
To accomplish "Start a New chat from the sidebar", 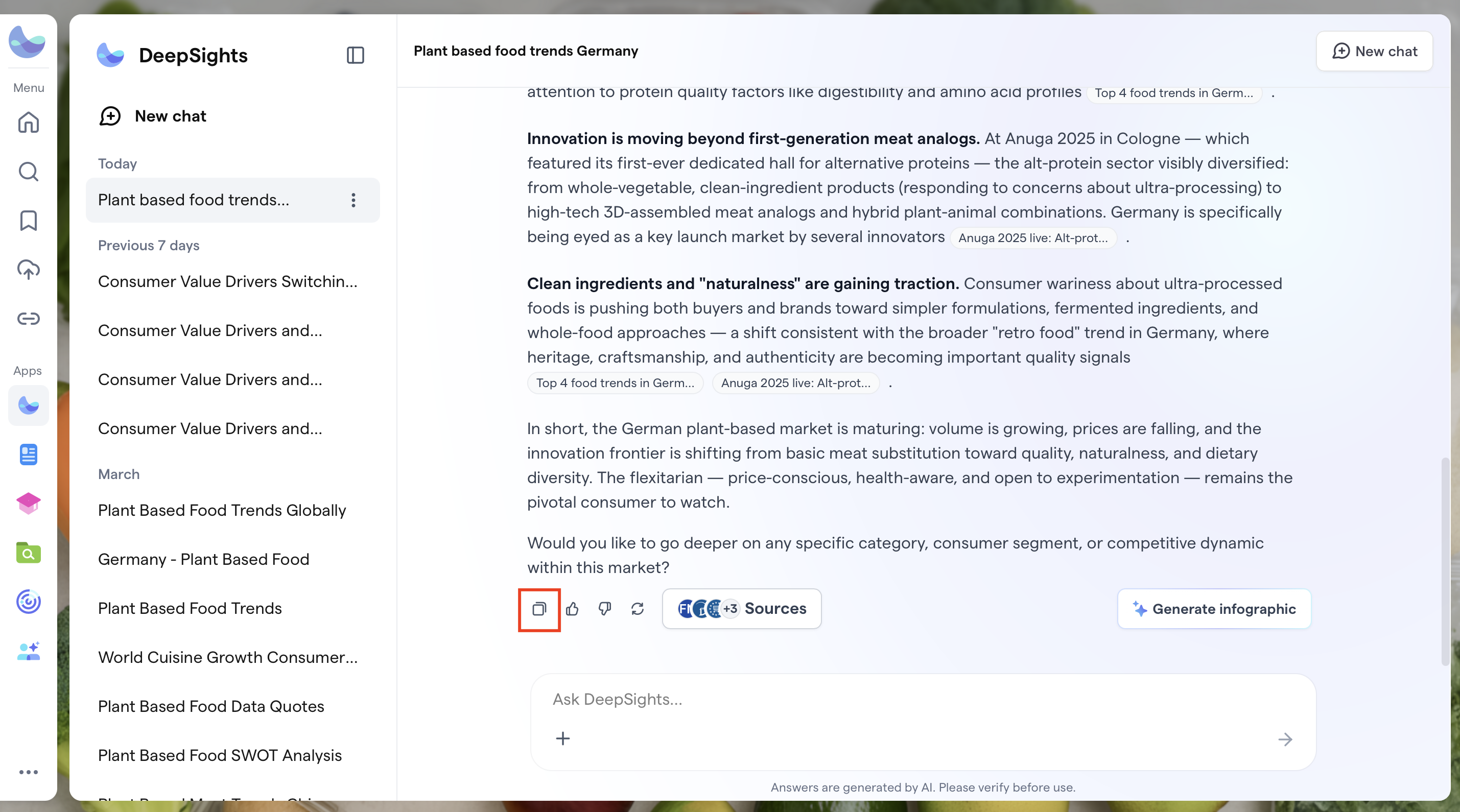I will pyautogui.click(x=152, y=116).
